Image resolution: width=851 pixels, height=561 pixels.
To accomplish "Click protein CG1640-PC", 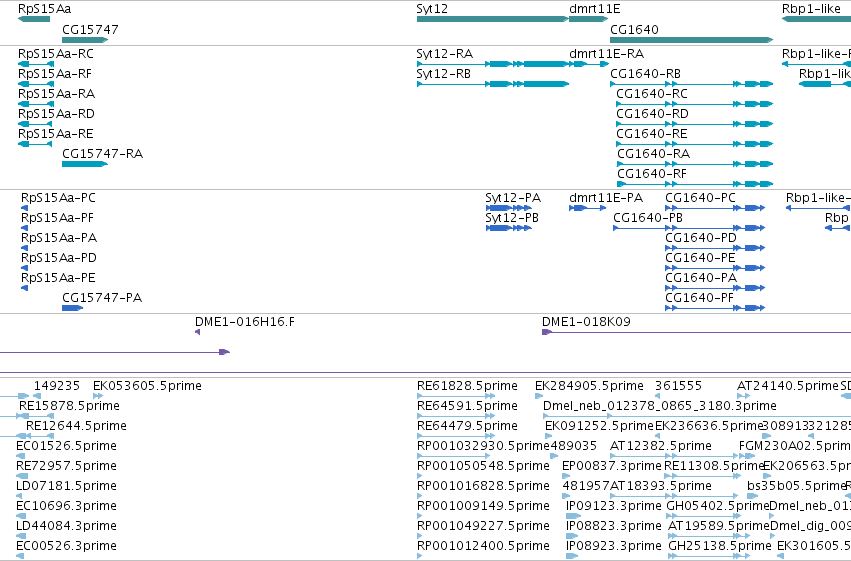I will click(x=715, y=208).
